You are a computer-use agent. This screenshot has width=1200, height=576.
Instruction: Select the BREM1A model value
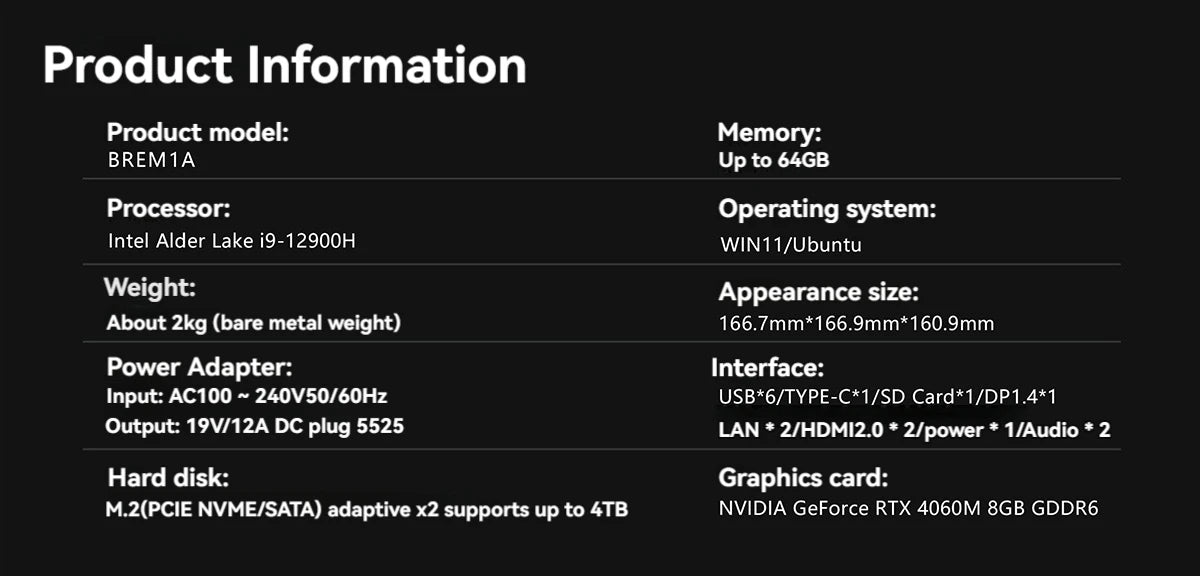151,160
